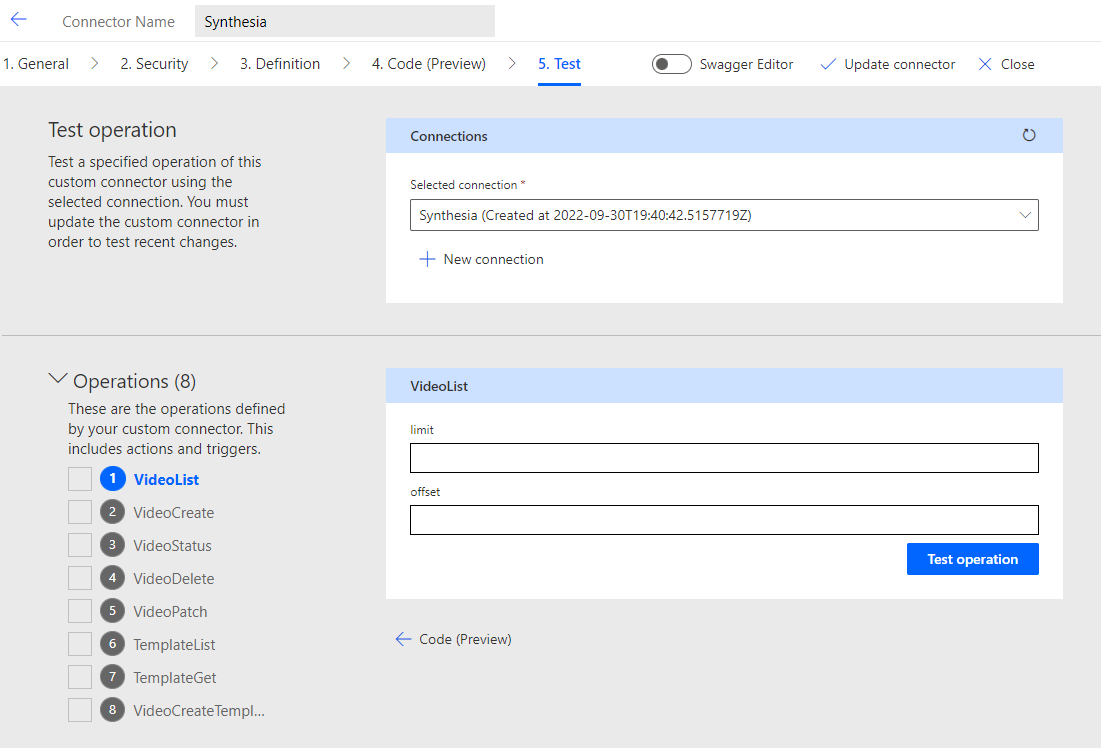Click into the limit input field

(x=724, y=458)
